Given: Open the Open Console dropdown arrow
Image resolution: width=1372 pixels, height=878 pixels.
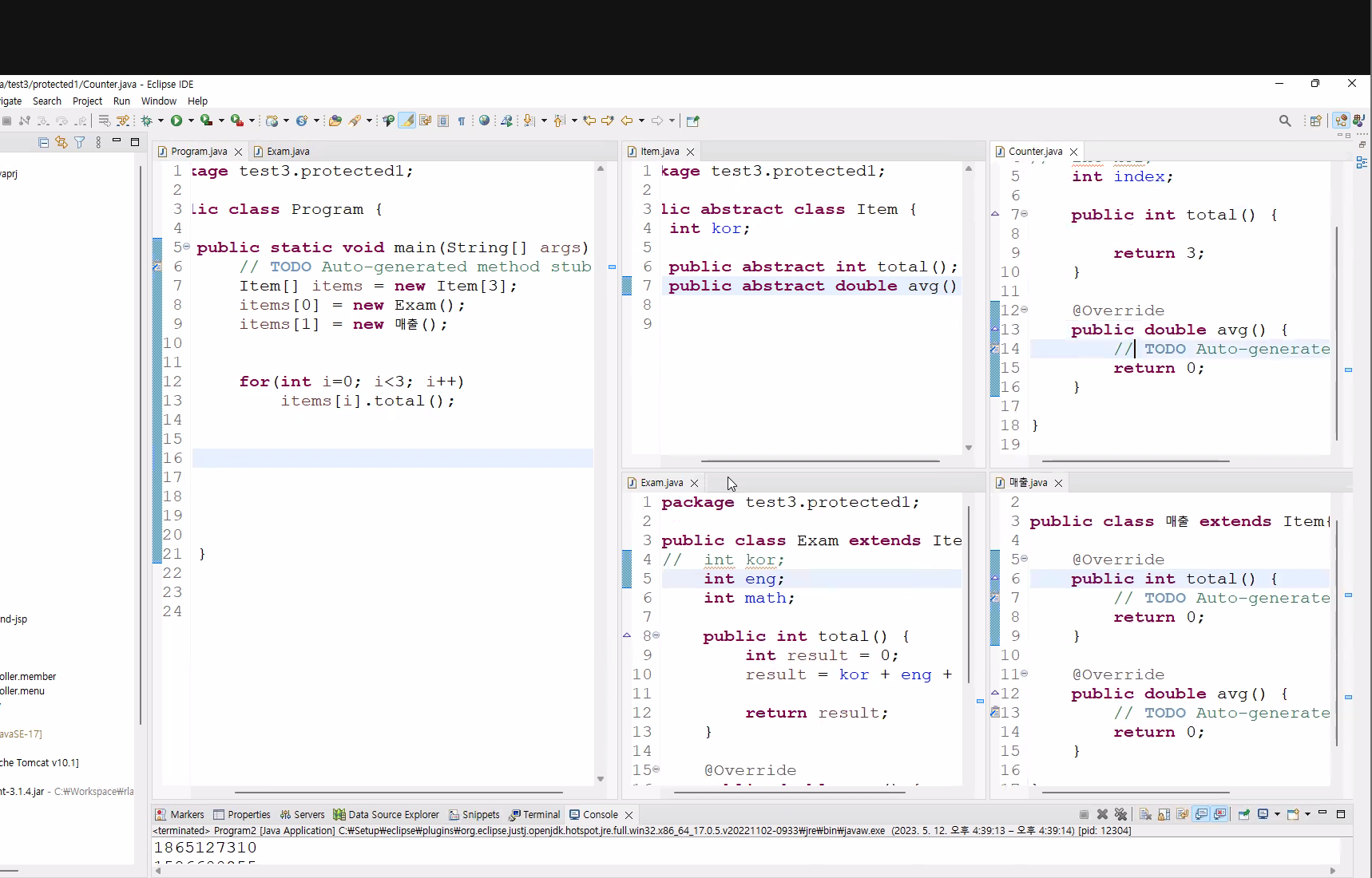Looking at the screenshot, I should (x=1307, y=814).
